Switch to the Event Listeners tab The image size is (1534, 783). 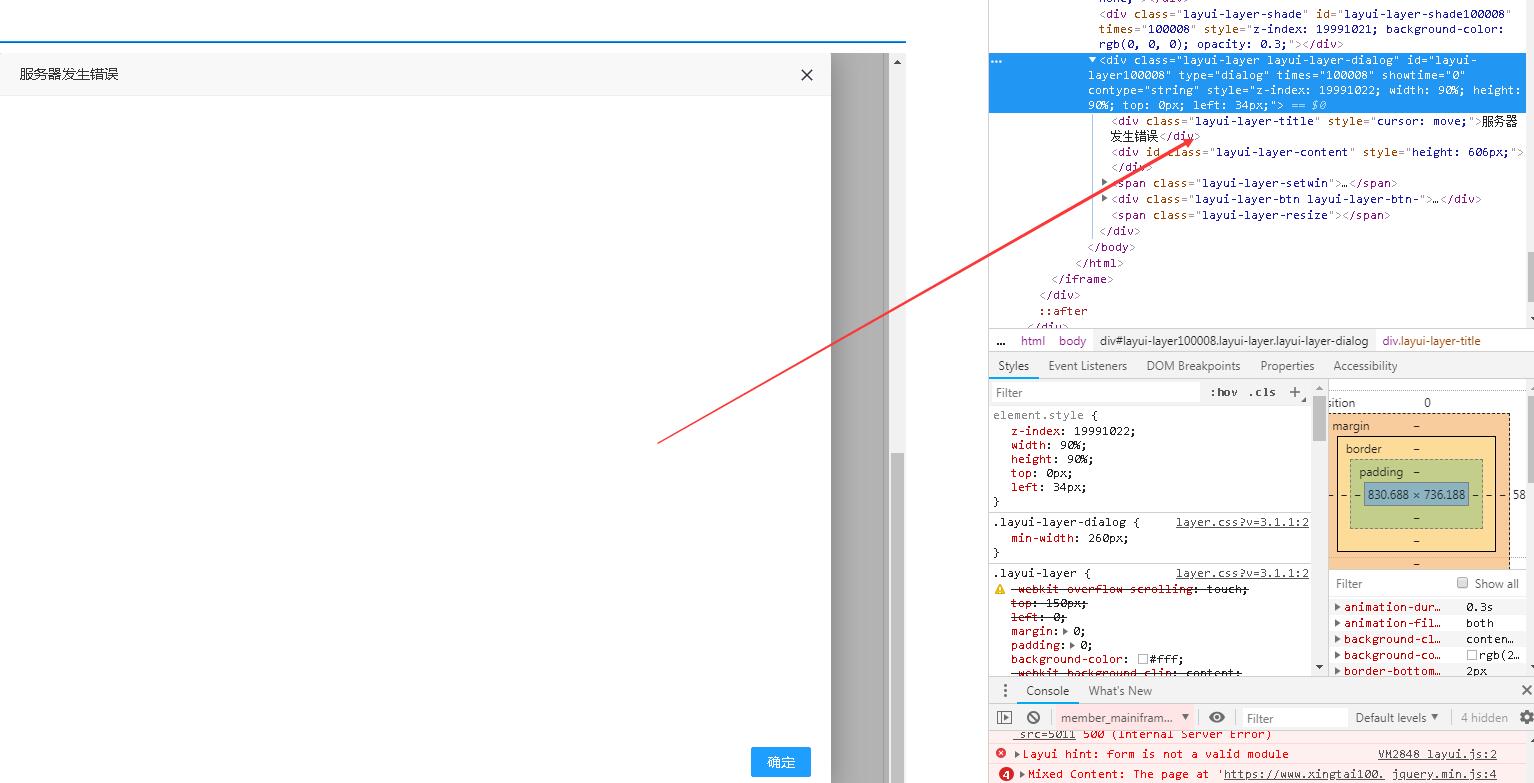click(x=1087, y=366)
